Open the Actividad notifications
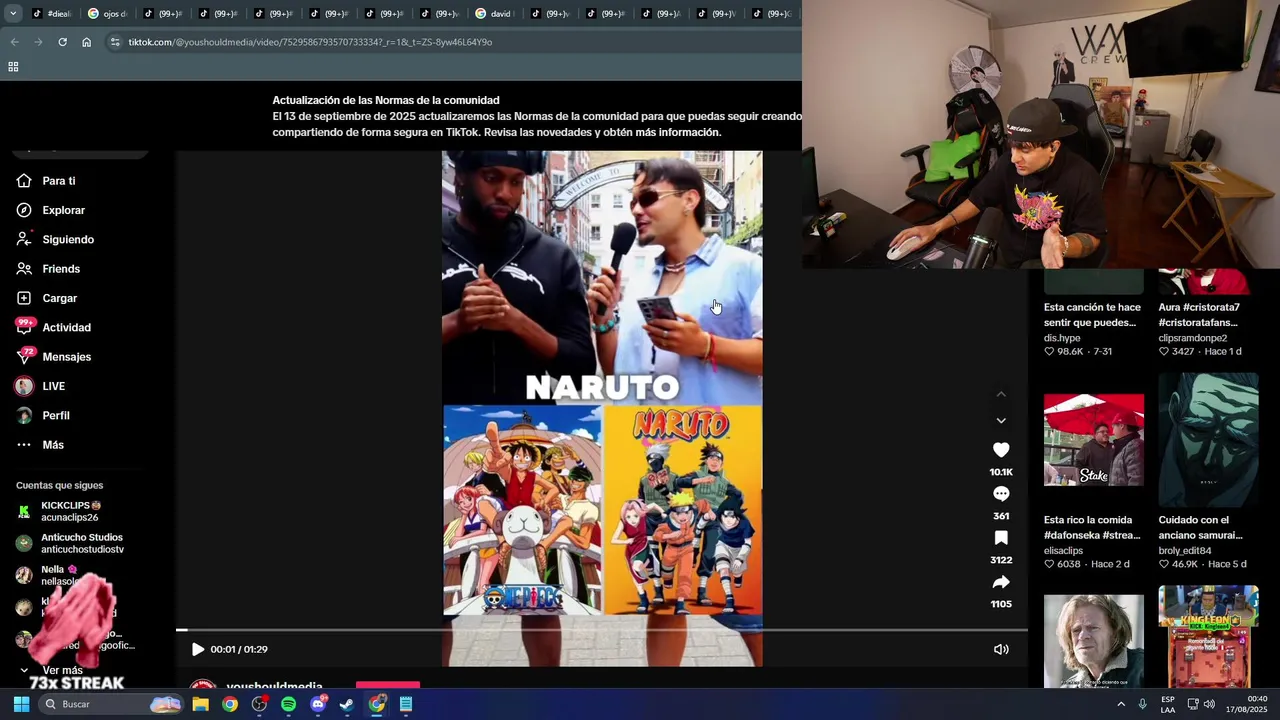The width and height of the screenshot is (1280, 720). click(x=53, y=327)
